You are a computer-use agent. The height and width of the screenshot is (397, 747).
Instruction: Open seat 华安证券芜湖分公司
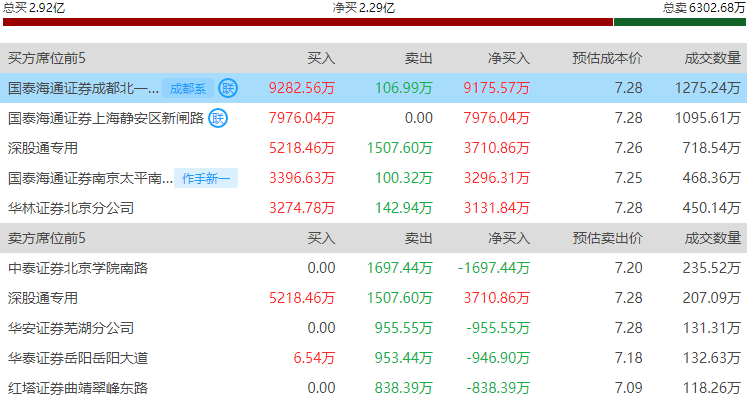tap(71, 328)
